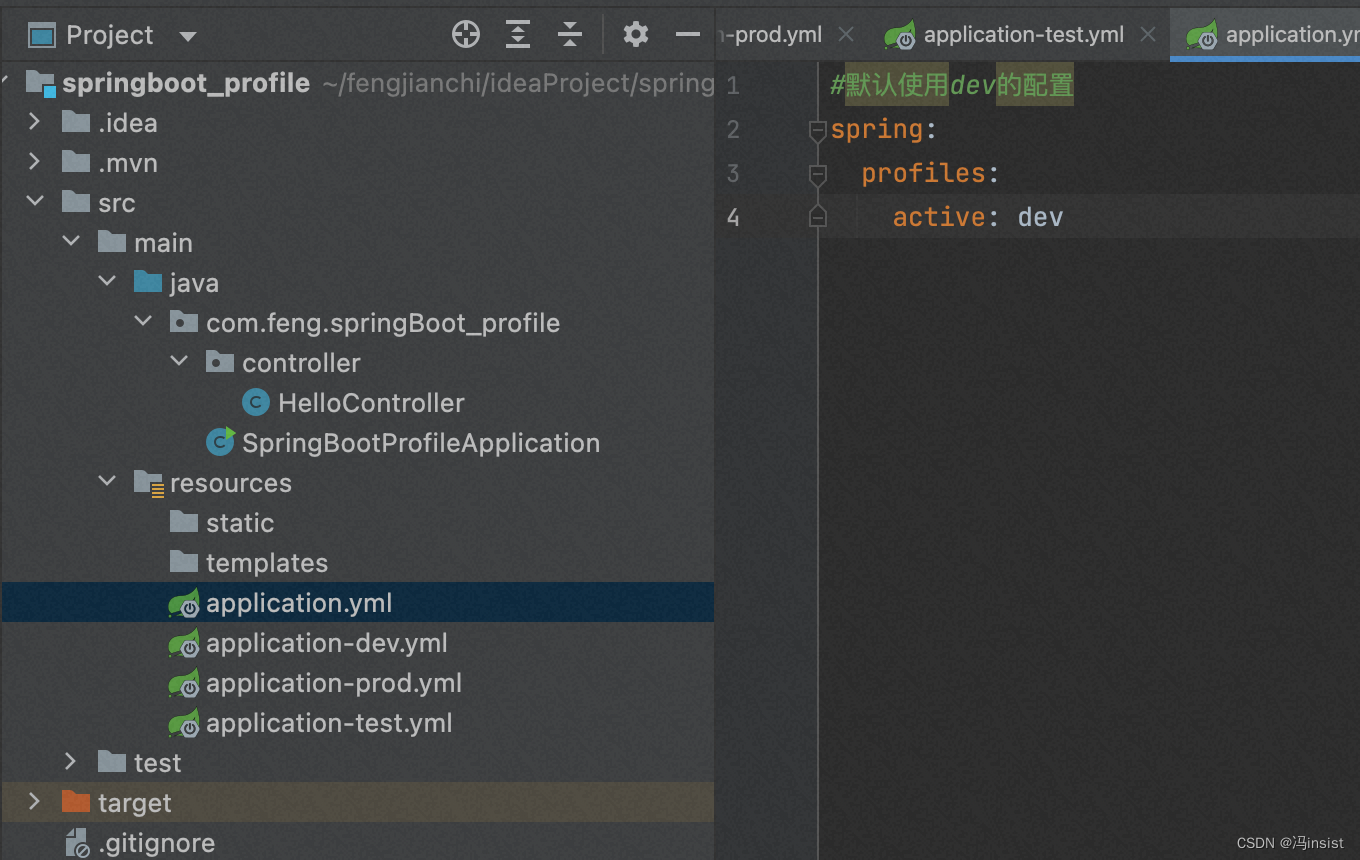Click the HelloController class icon
This screenshot has width=1360, height=860.
tap(256, 403)
